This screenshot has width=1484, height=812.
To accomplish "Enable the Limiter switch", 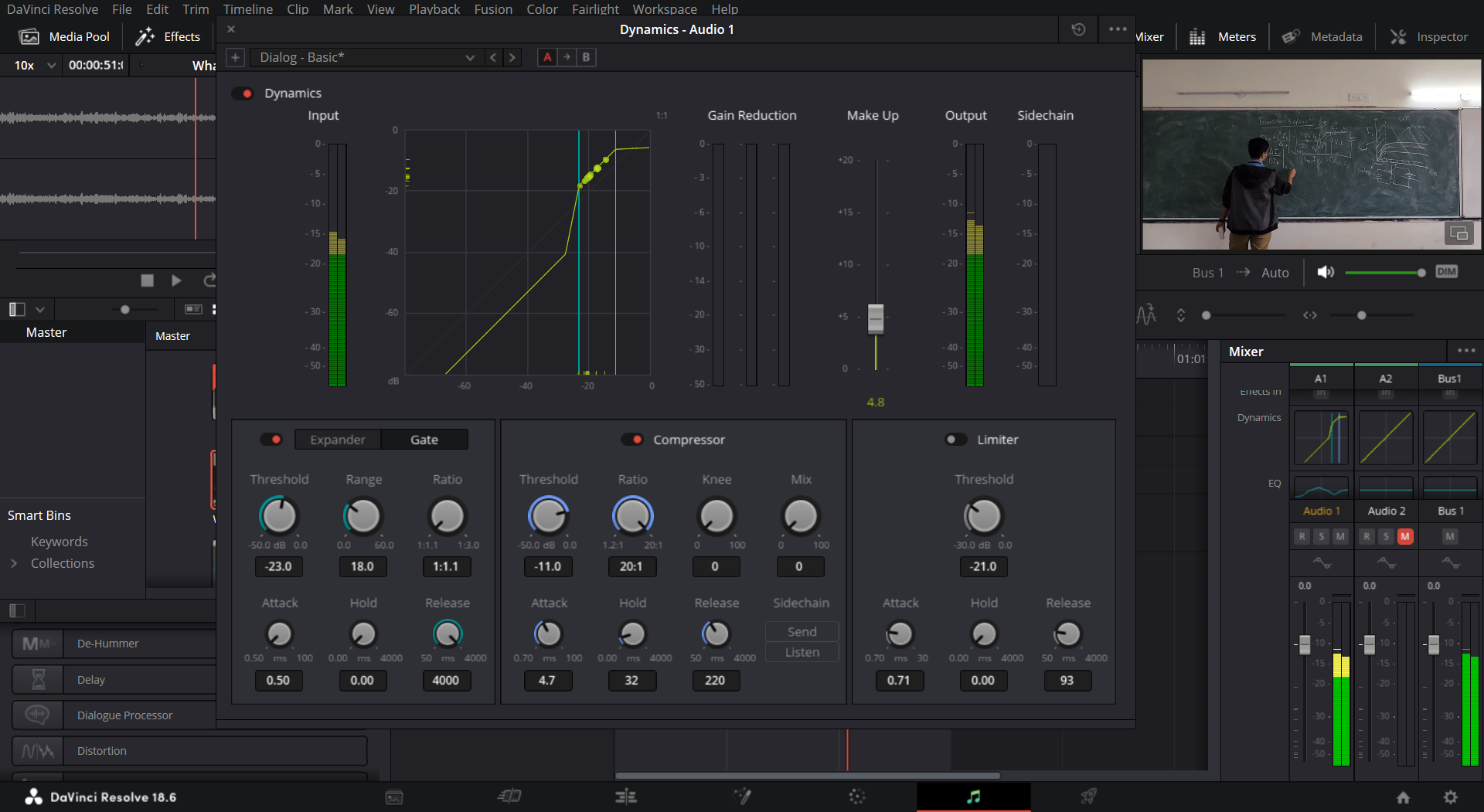I will point(956,440).
